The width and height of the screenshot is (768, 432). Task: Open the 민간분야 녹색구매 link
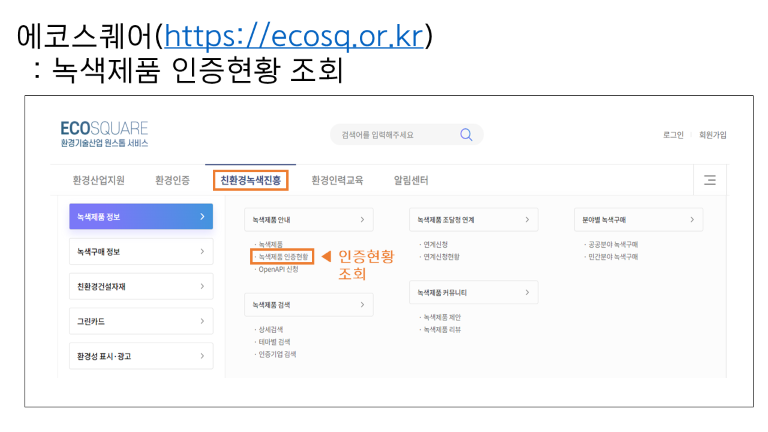[x=613, y=257]
